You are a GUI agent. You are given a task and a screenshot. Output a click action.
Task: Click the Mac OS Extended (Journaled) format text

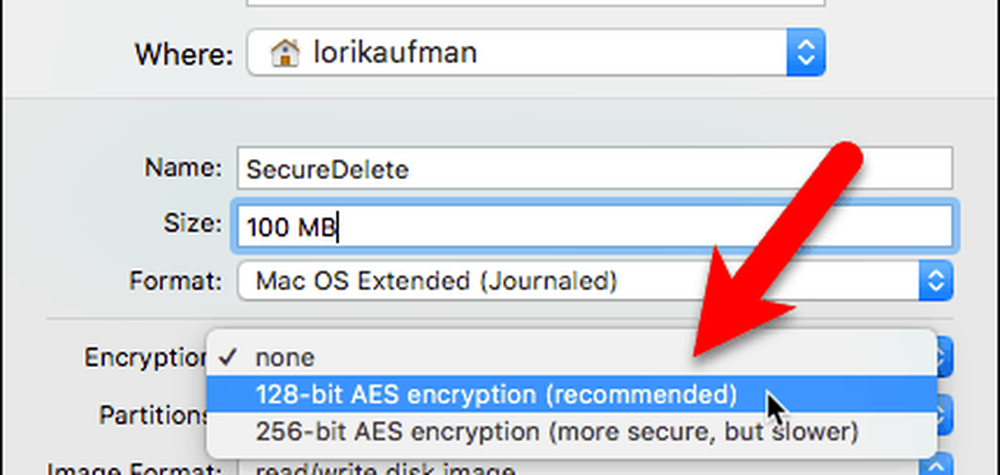click(x=436, y=281)
